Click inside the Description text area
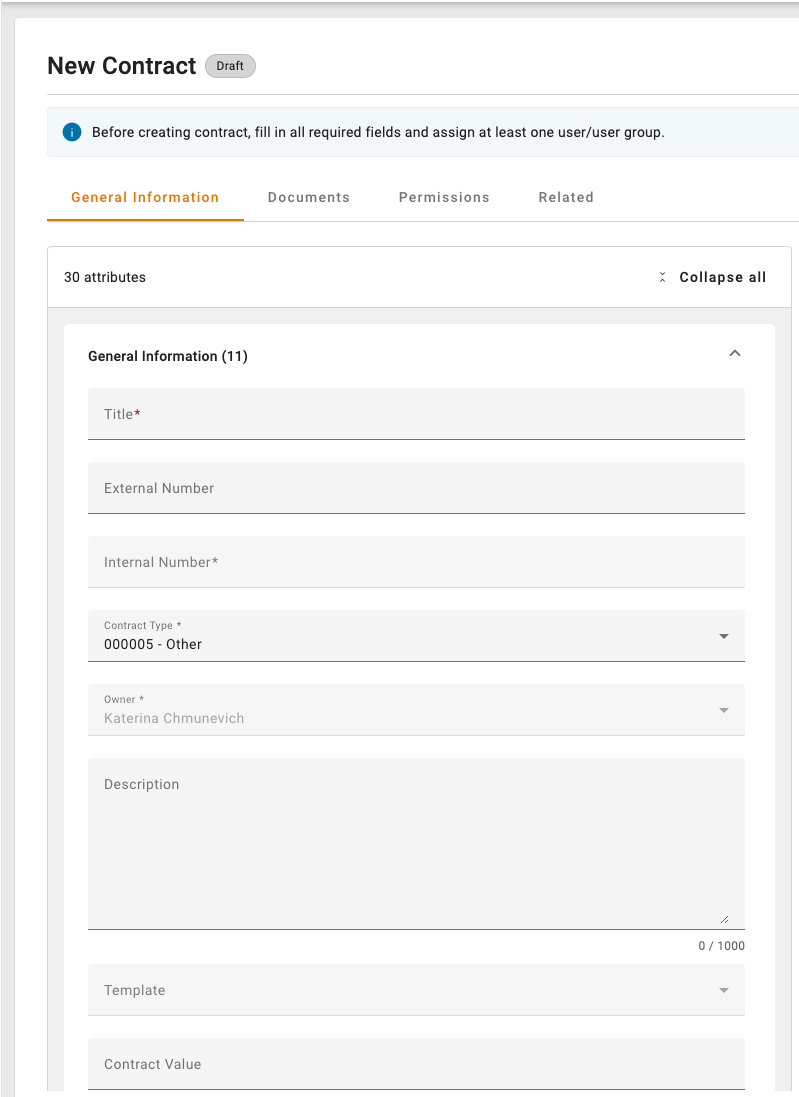This screenshot has height=1097, width=799. (x=416, y=844)
